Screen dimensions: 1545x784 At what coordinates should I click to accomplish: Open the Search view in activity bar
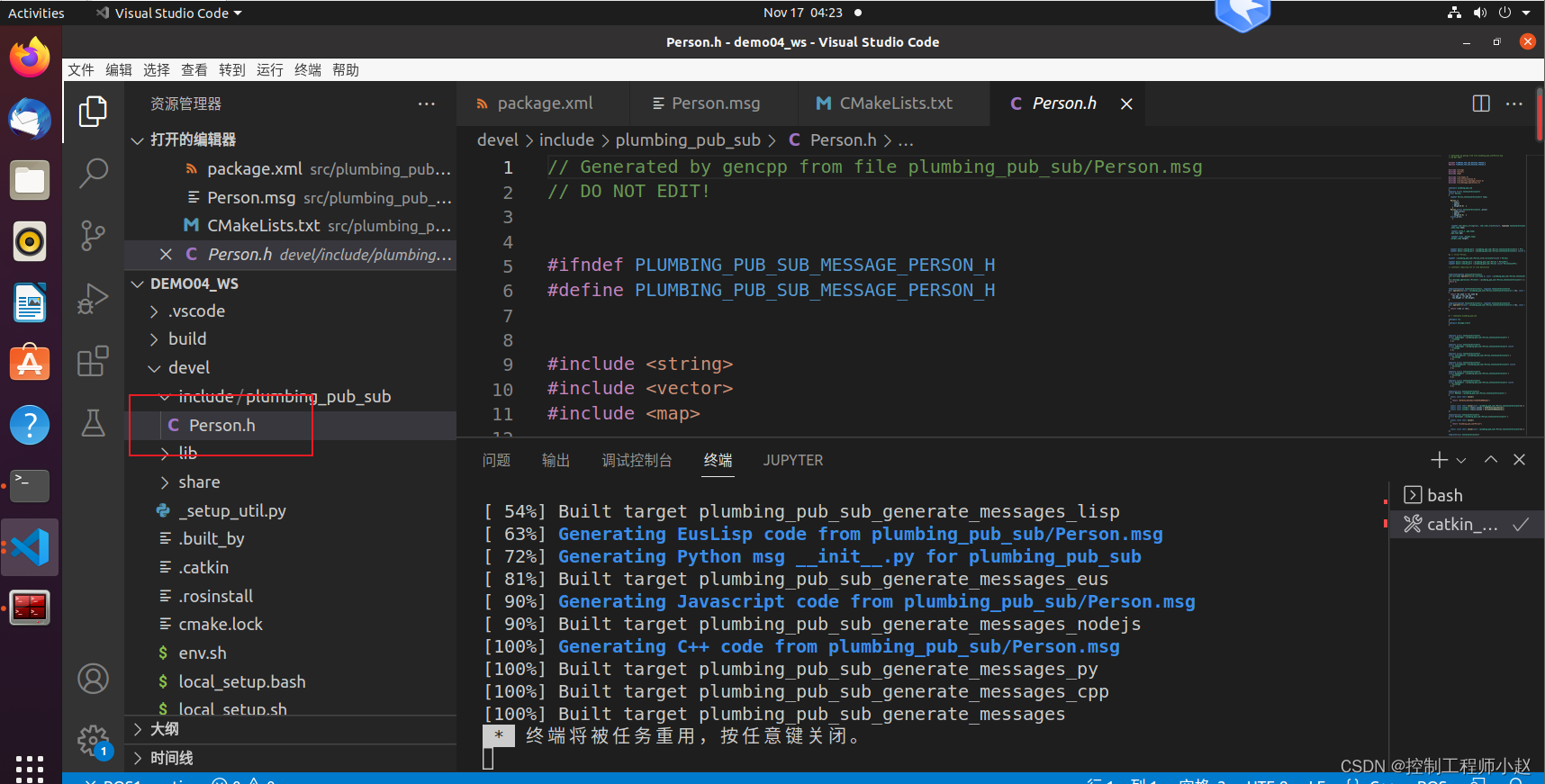click(x=93, y=173)
